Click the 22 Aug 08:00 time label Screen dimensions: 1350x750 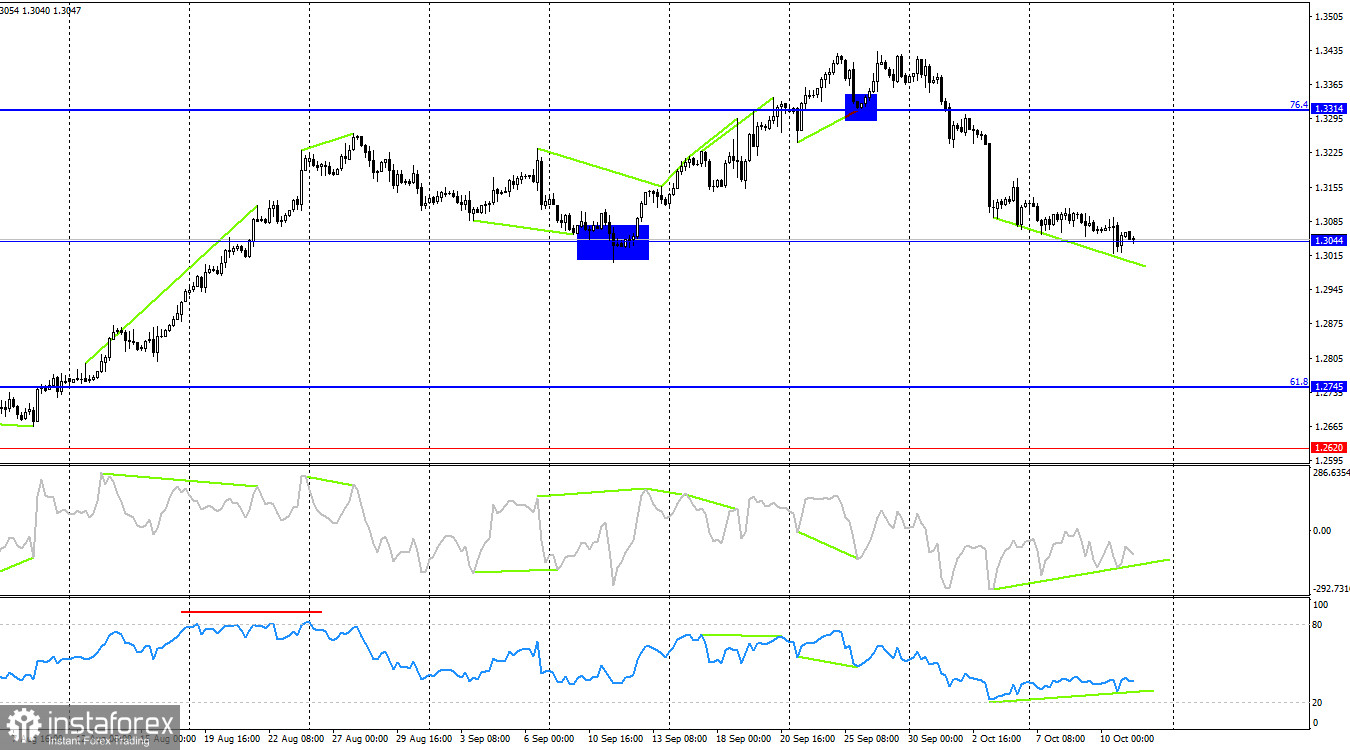294,739
